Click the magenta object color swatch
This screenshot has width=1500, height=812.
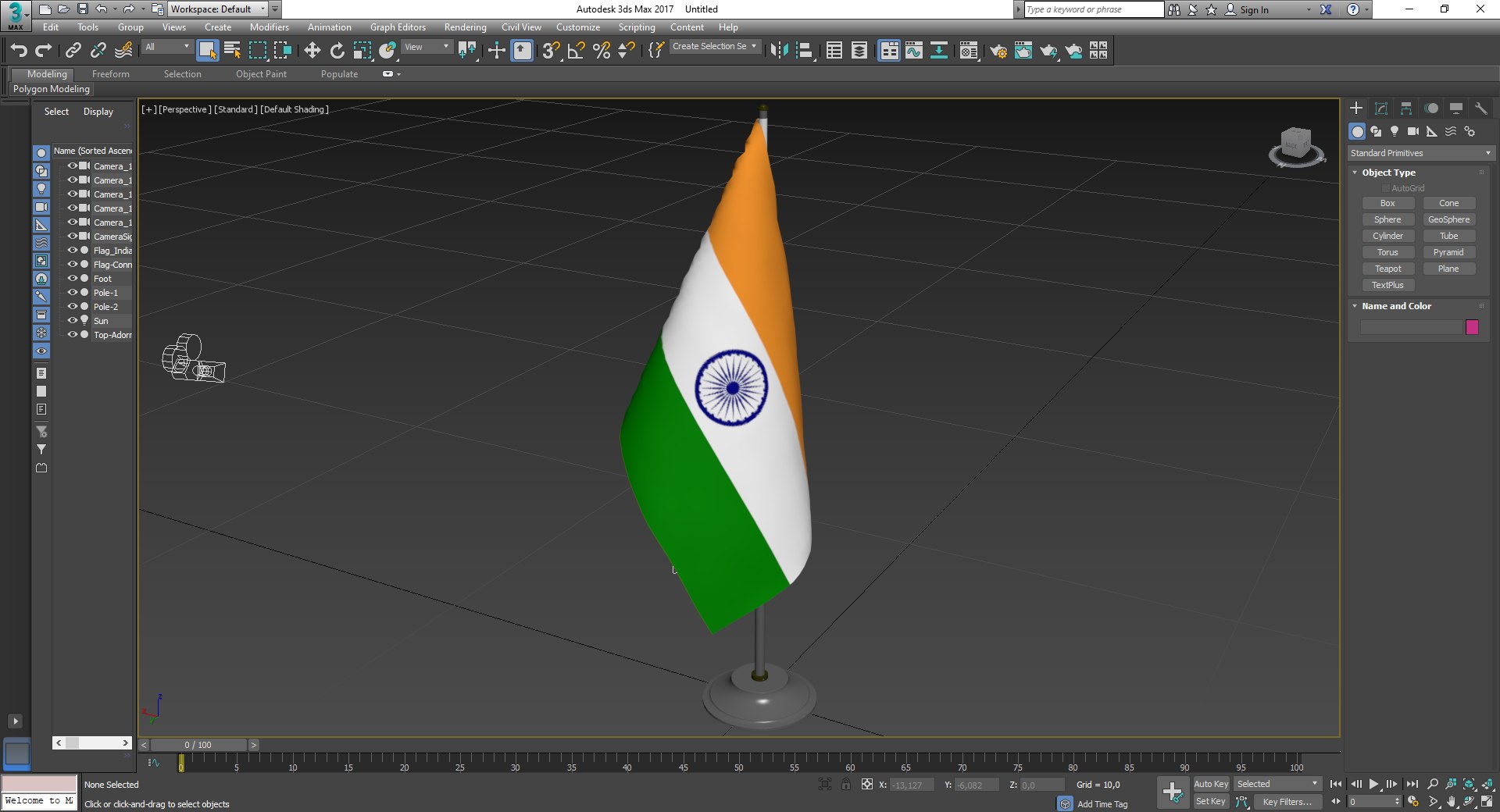pyautogui.click(x=1473, y=327)
